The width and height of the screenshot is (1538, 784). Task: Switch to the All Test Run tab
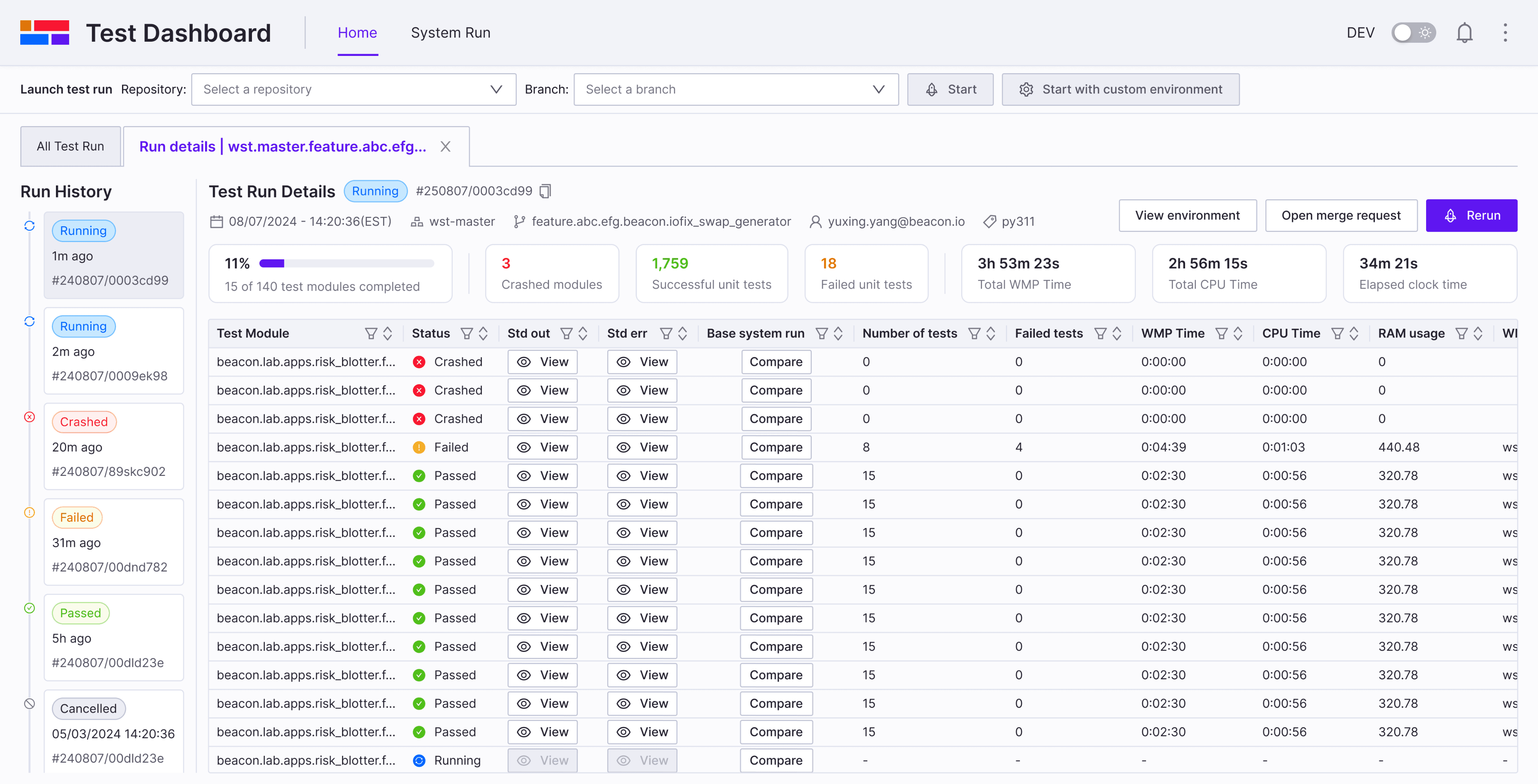pos(71,146)
